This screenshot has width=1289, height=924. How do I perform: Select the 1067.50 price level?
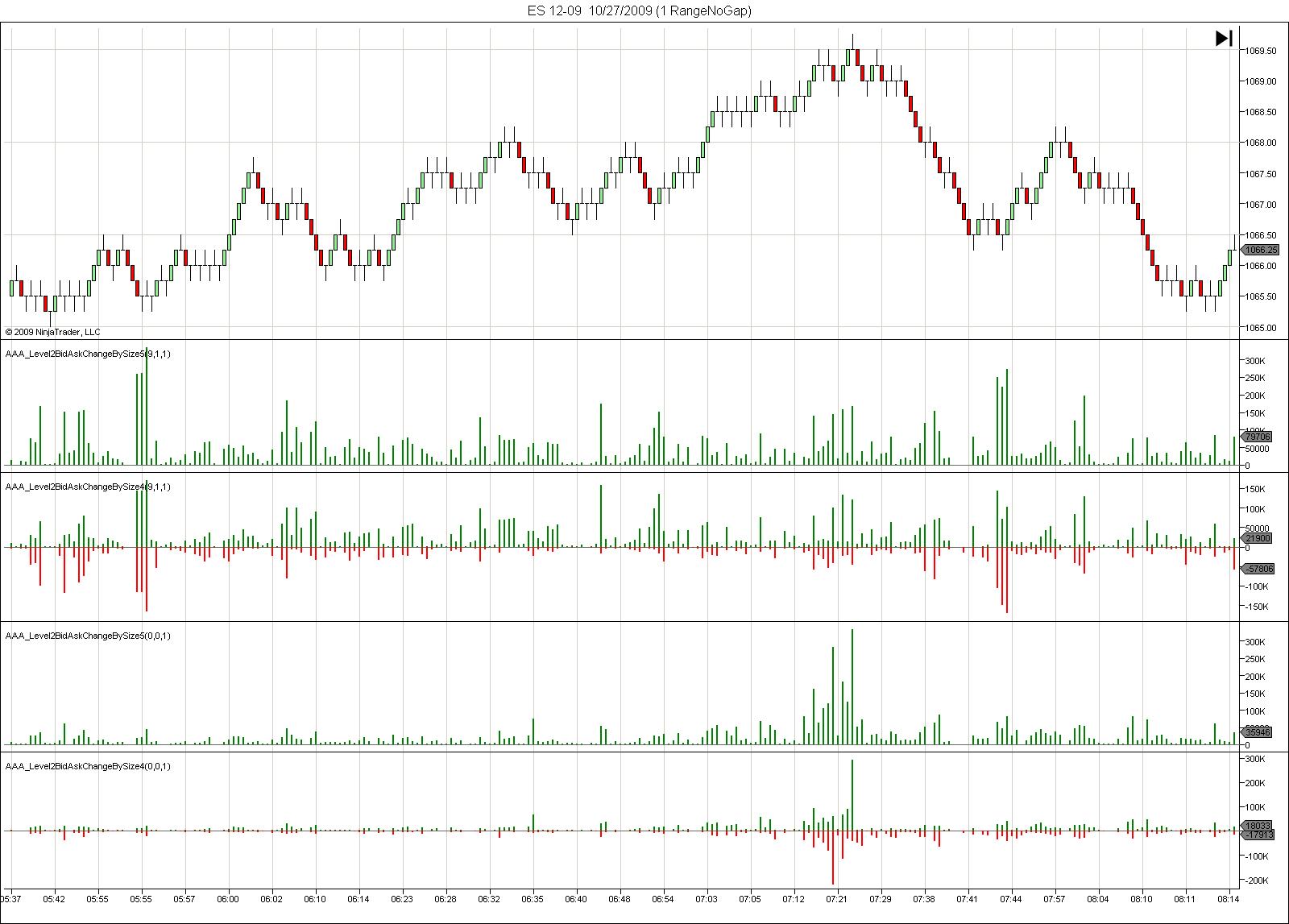point(1261,174)
